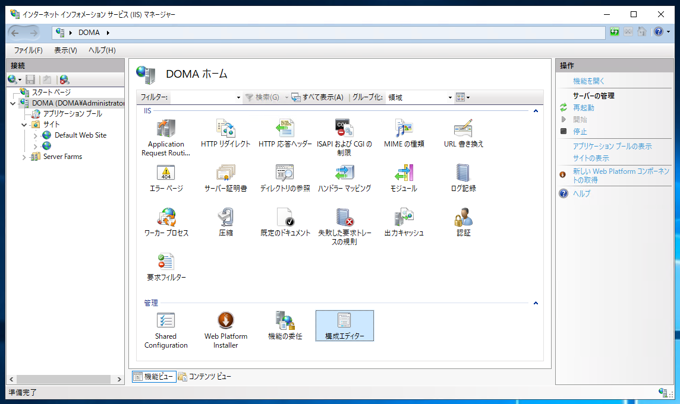
Task: Open the エラー ページ feature
Action: click(x=166, y=178)
